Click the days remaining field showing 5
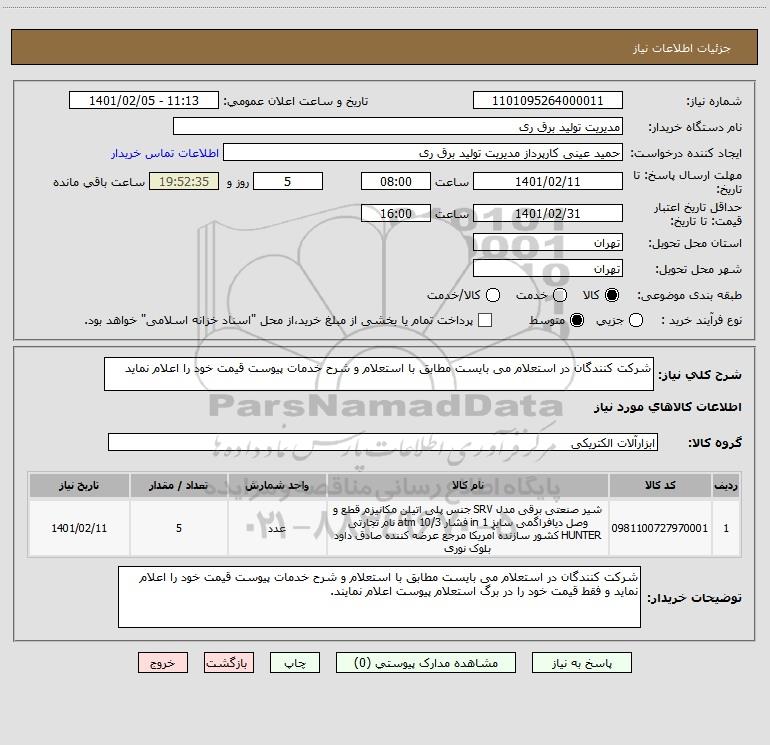770x745 pixels. pos(288,181)
